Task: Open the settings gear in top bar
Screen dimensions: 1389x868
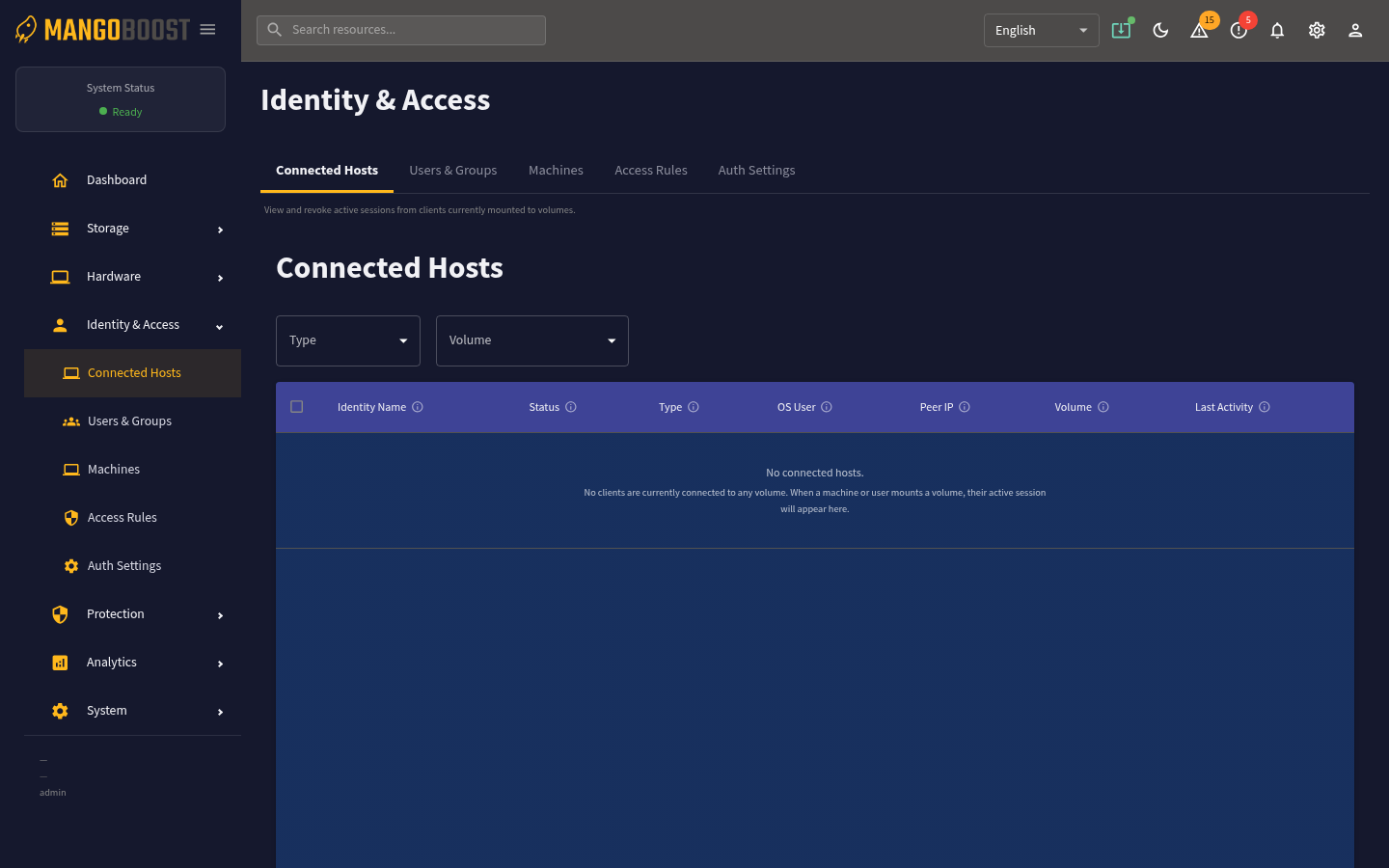Action: click(x=1317, y=30)
